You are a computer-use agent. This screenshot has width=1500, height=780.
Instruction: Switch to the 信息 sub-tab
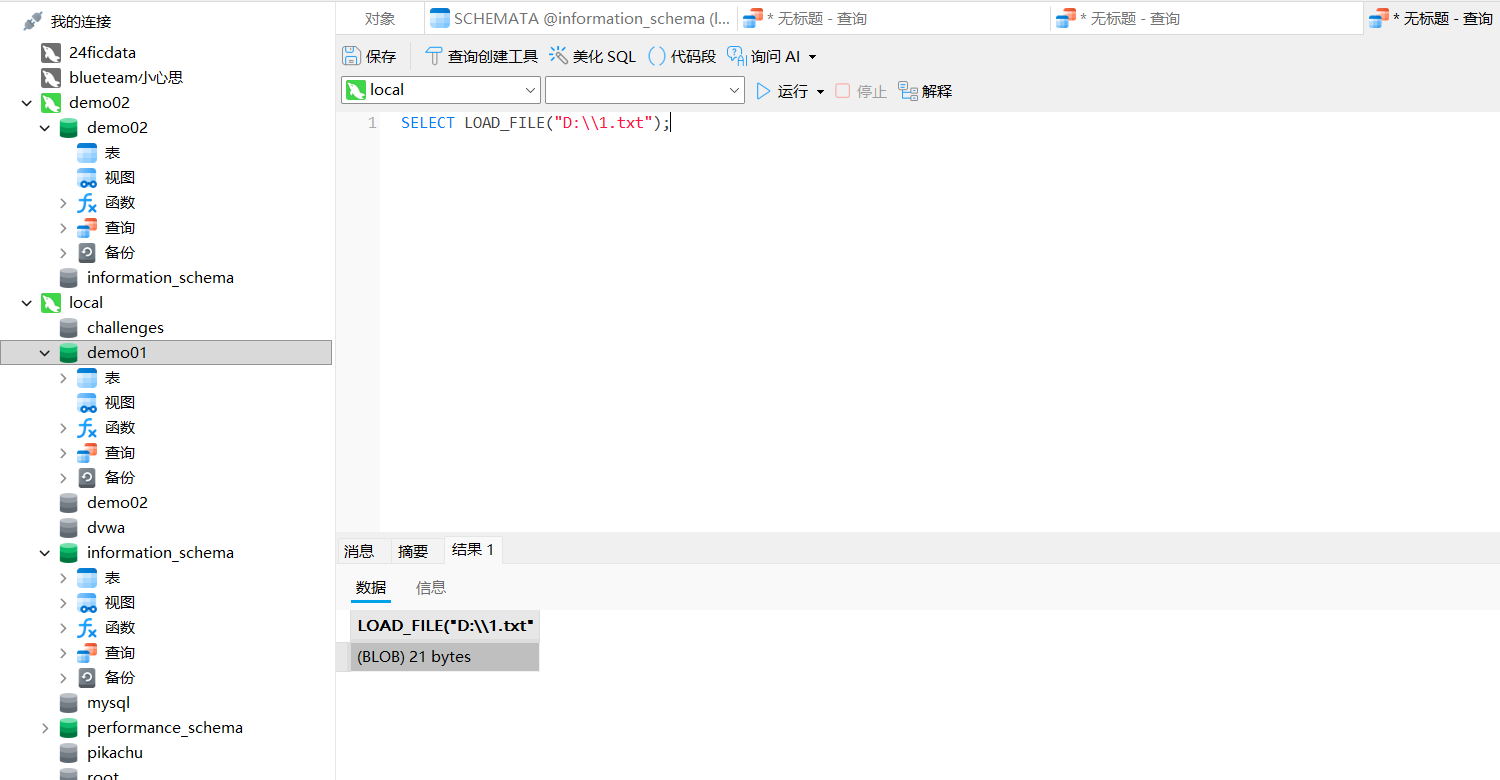coord(431,588)
